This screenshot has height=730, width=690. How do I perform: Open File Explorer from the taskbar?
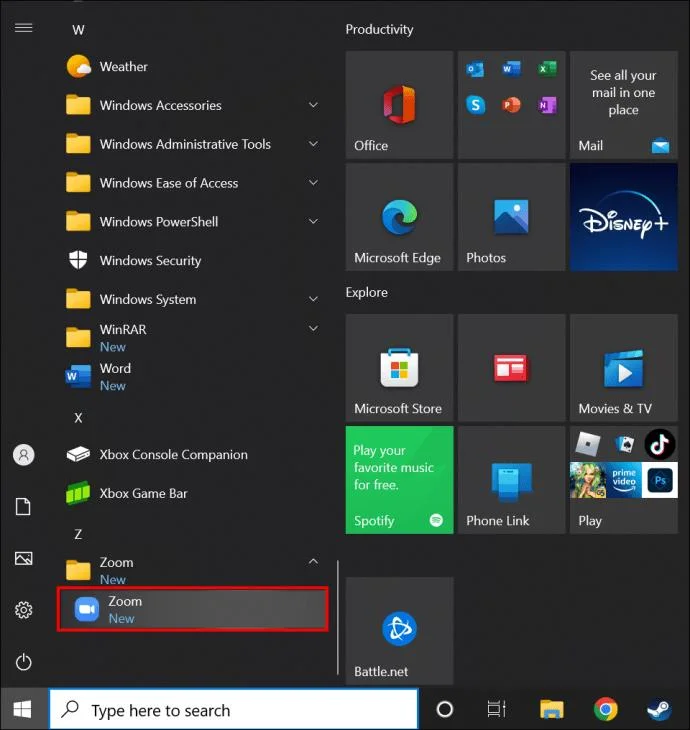click(x=552, y=710)
